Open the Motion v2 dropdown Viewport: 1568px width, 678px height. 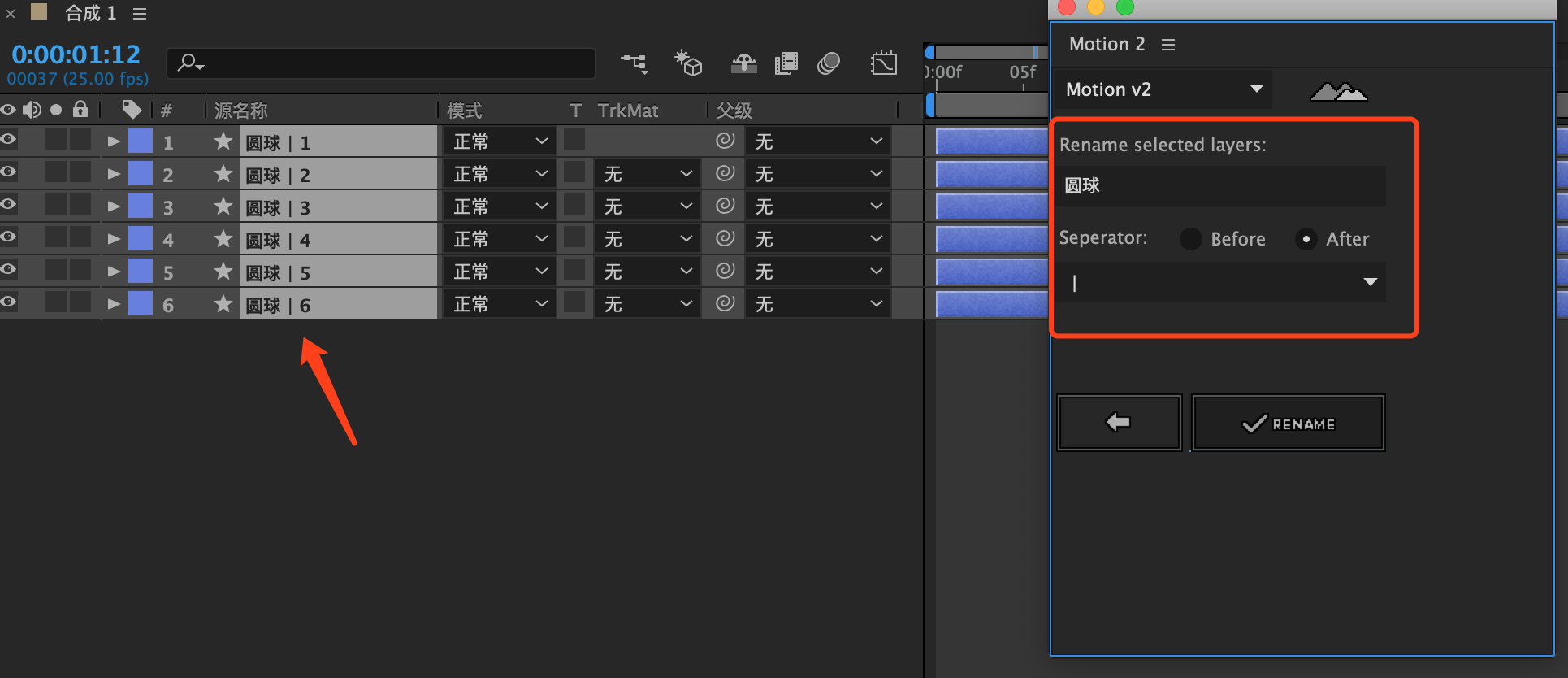pos(1163,89)
